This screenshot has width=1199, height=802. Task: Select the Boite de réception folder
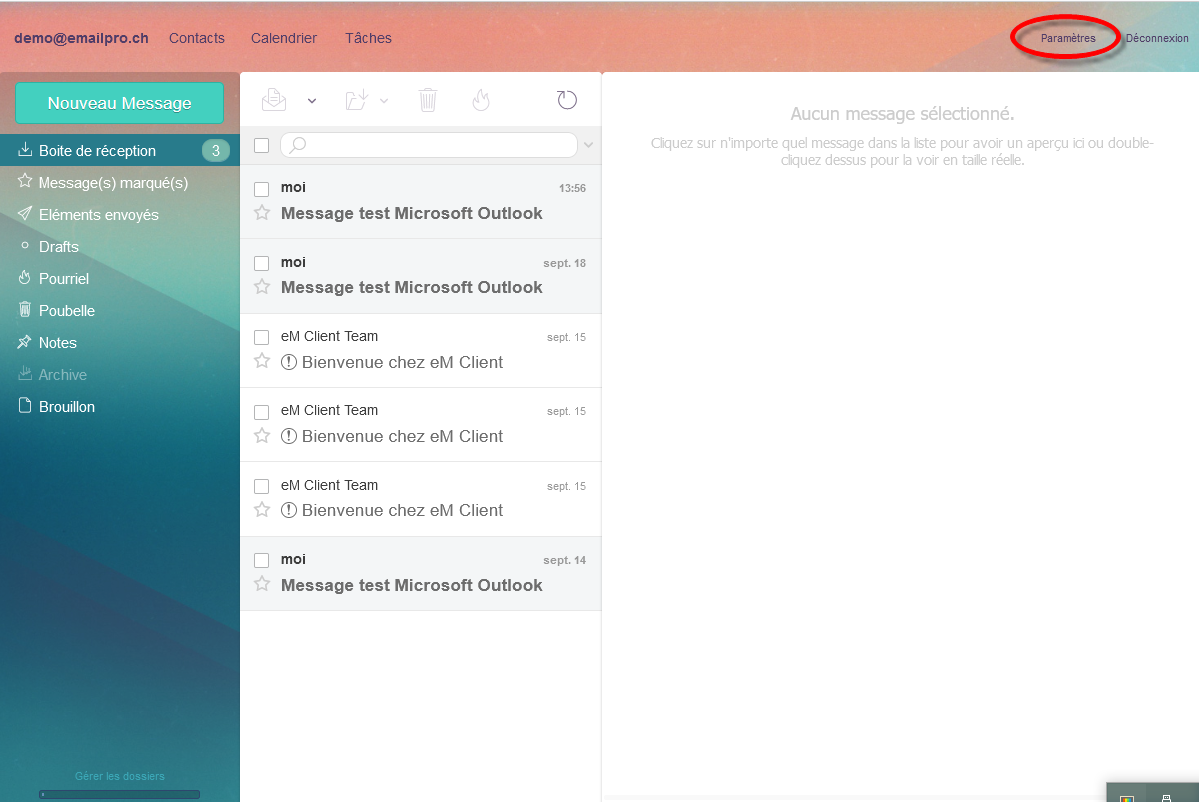pos(120,151)
